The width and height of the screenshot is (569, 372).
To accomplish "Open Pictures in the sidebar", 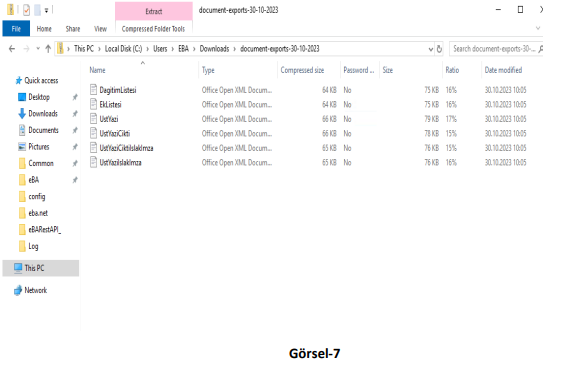I will (38, 147).
